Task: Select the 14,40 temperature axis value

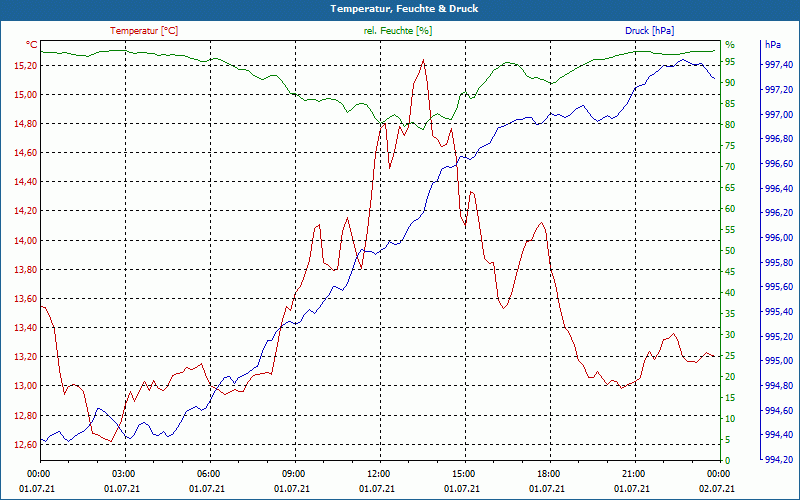Action: [26, 182]
